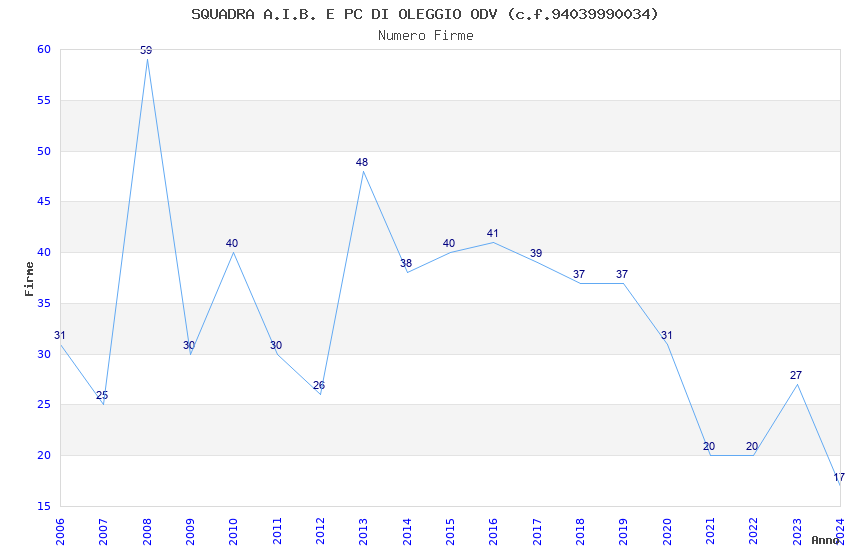Select the y-axis tick label 20
The image size is (850, 550).
click(44, 456)
